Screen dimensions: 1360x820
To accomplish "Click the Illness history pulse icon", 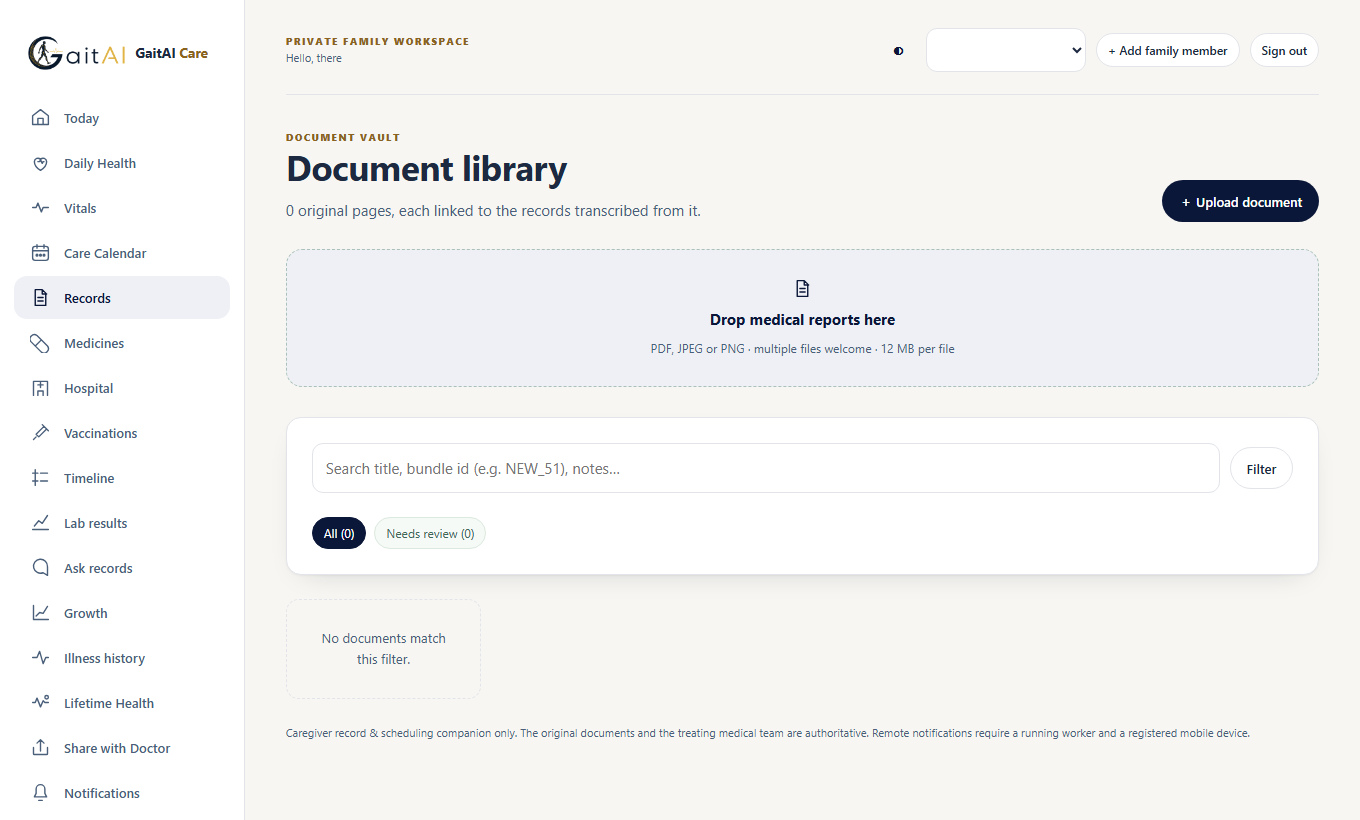I will point(40,658).
